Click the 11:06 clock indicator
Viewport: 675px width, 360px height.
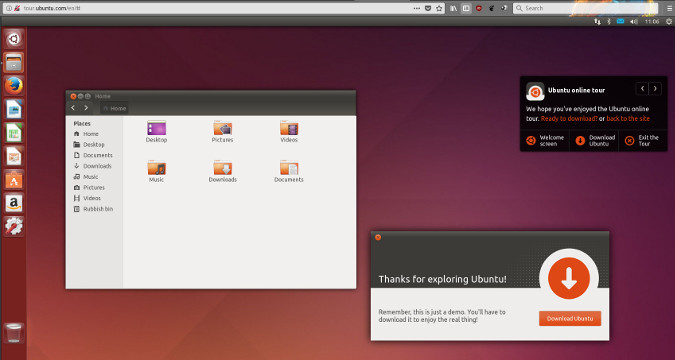652,22
